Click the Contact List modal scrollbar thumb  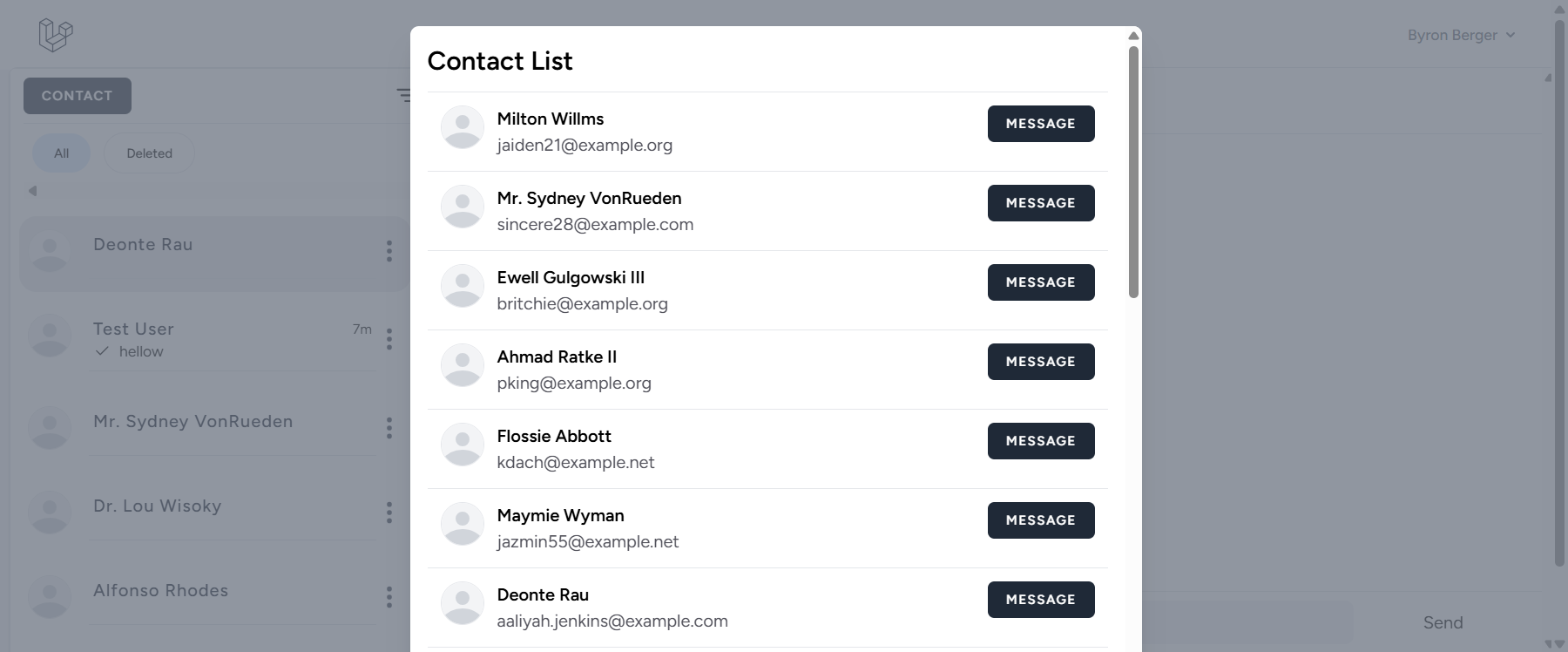point(1133,172)
